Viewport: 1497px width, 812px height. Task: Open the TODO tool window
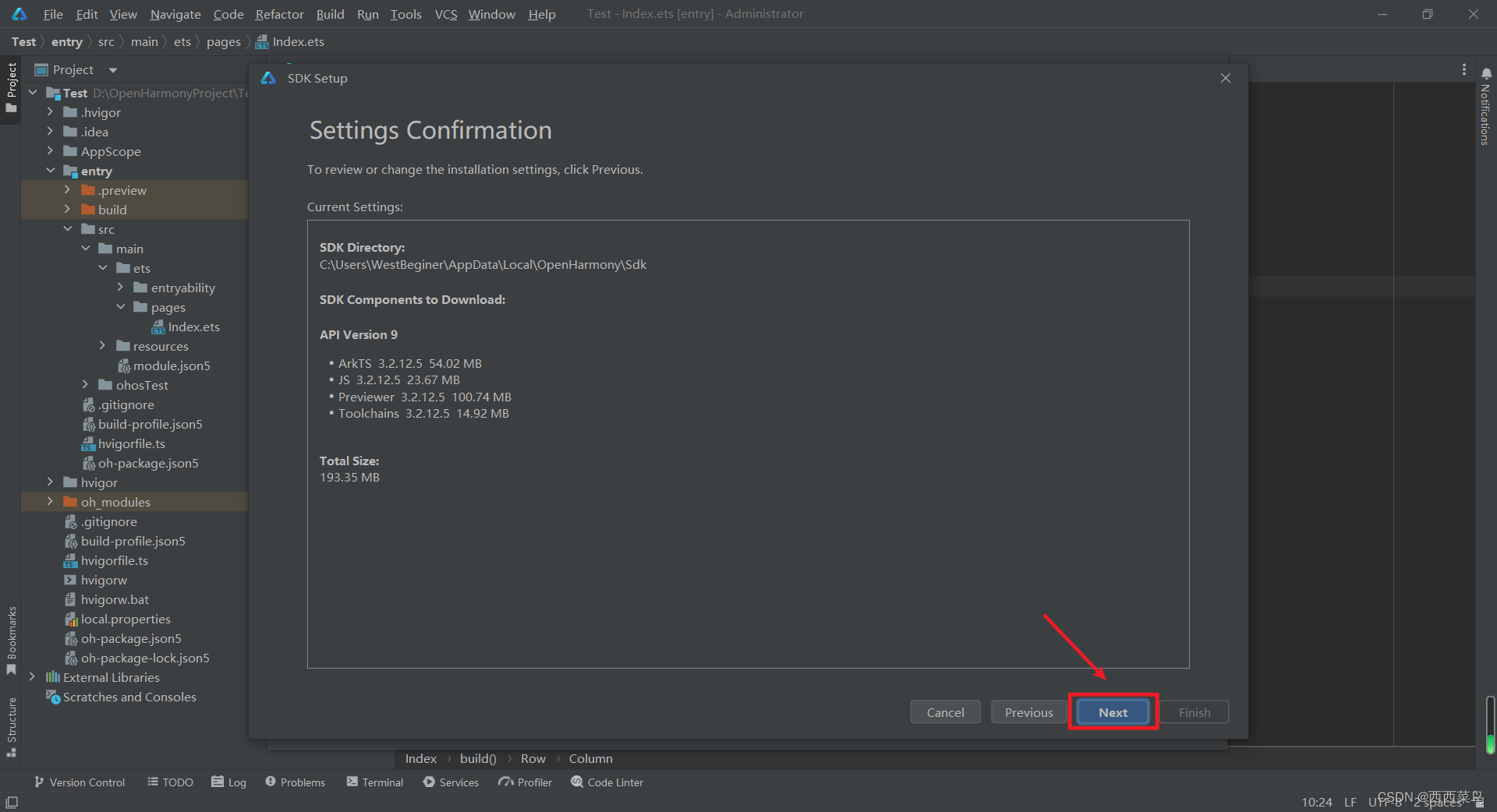170,782
